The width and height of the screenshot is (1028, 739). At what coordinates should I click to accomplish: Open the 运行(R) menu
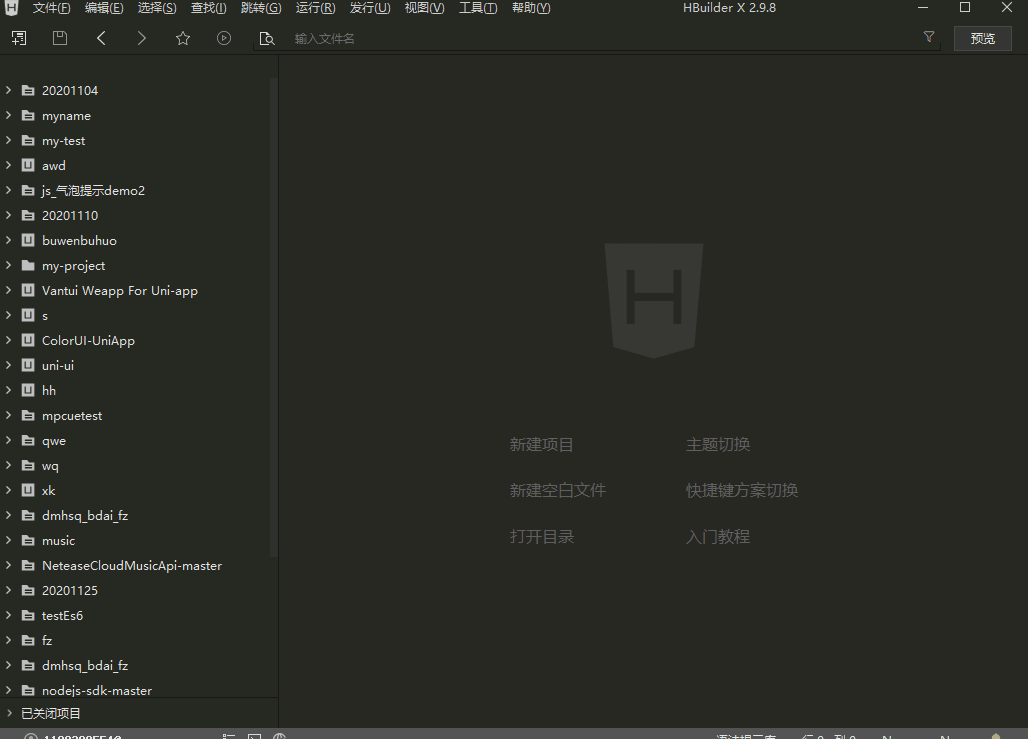[x=315, y=8]
